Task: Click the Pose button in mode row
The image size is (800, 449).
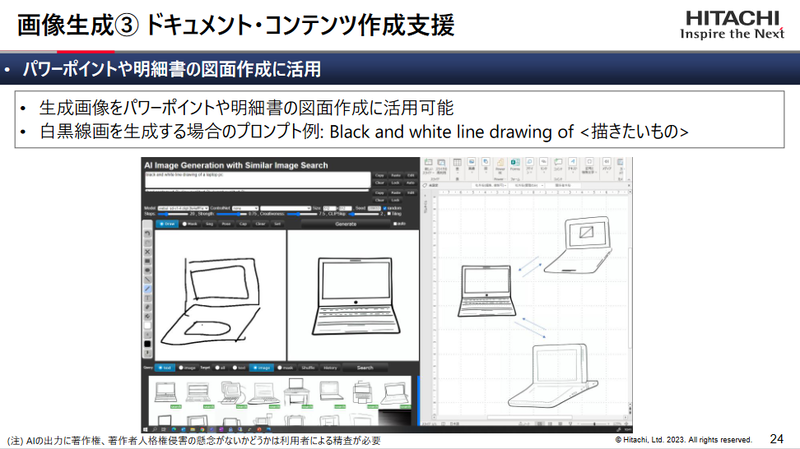Action: click(x=226, y=224)
